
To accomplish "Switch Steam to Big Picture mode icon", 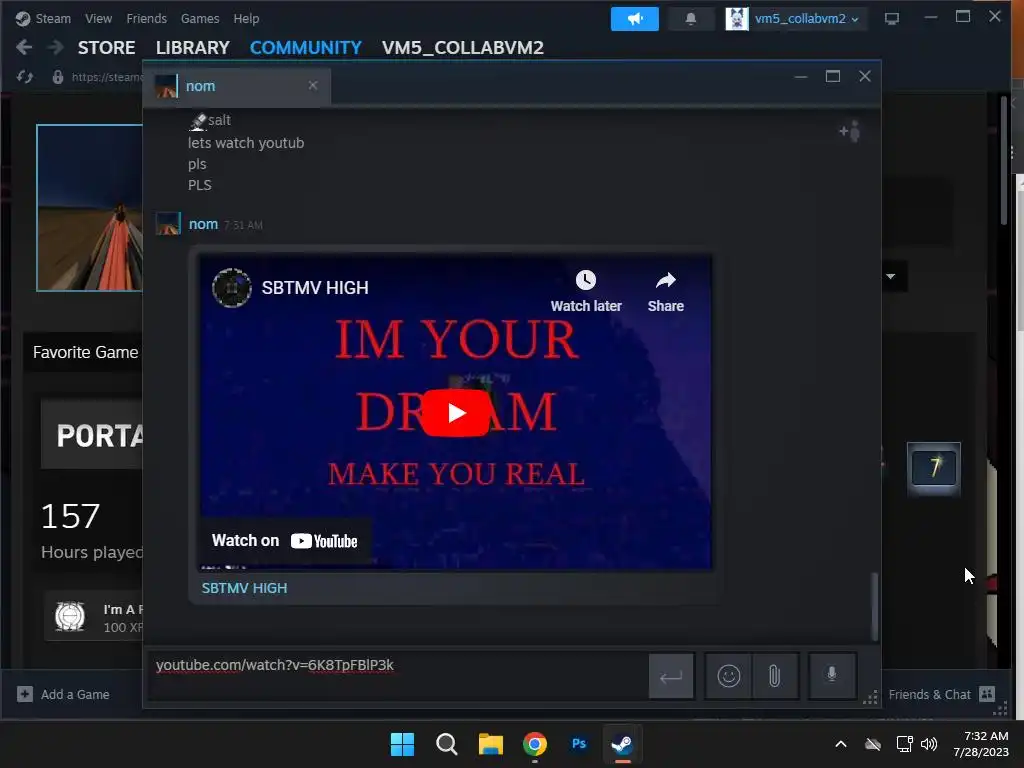I will pos(891,19).
